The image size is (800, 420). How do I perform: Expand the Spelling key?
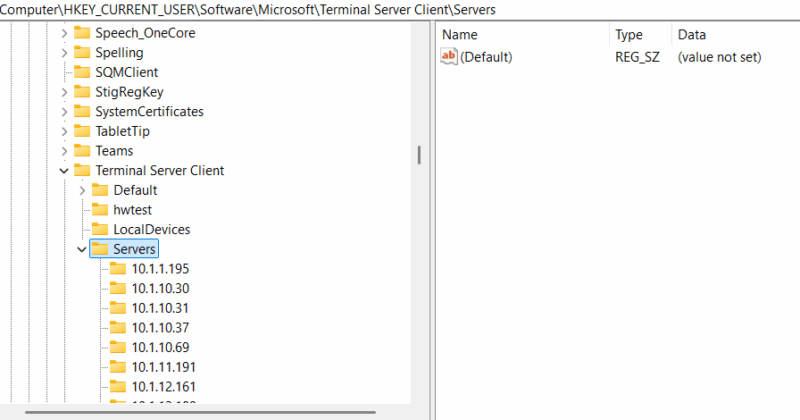64,53
